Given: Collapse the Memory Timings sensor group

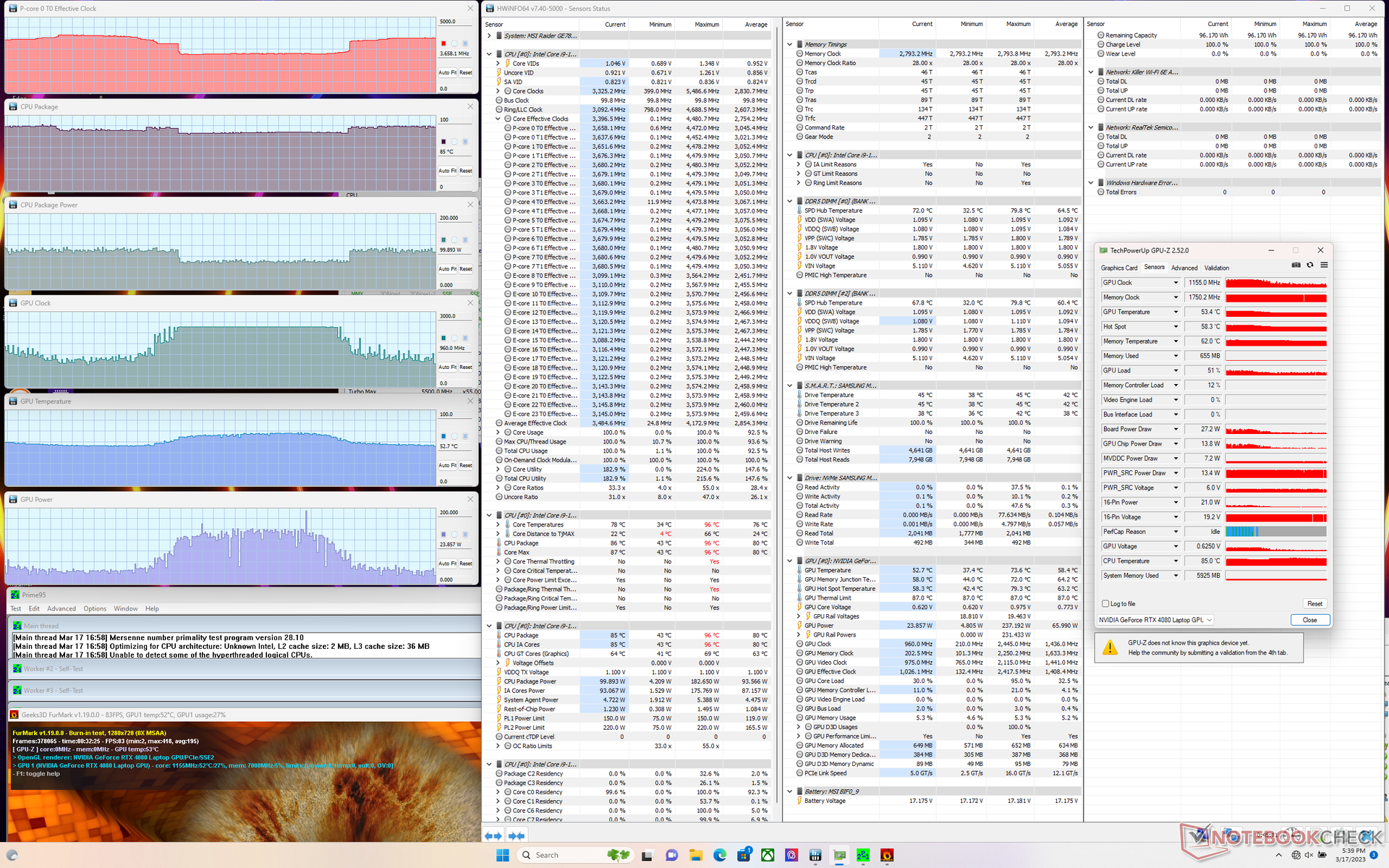Looking at the screenshot, I should (790, 44).
